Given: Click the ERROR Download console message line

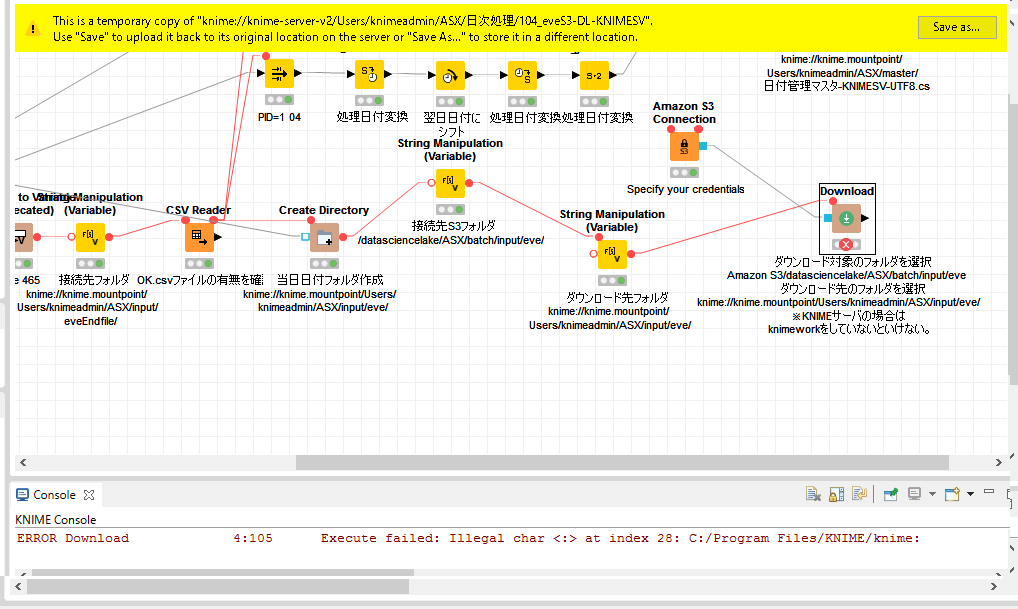Looking at the screenshot, I should [468, 538].
